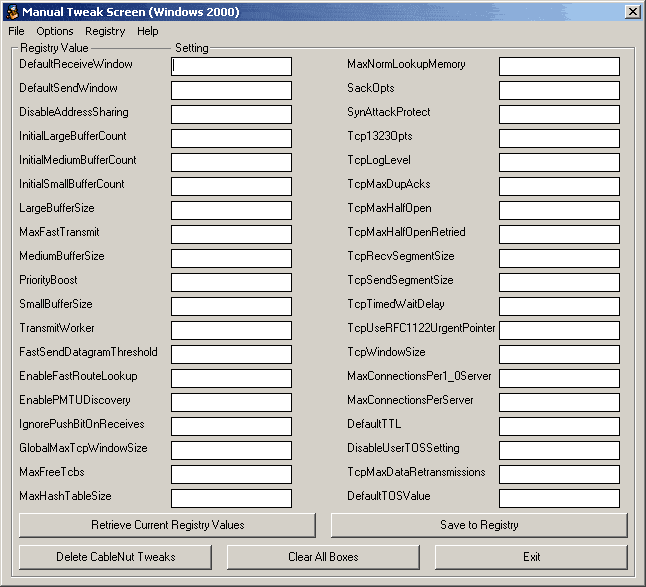Screen dimensions: 646x587
Task: Click the SackOpts input field
Action: [x=559, y=90]
